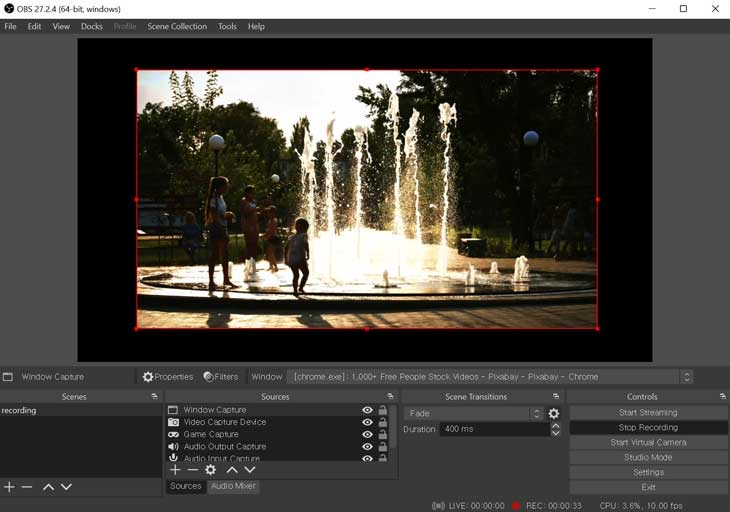The width and height of the screenshot is (730, 512).
Task: Add a new source with plus icon
Action: pos(175,470)
